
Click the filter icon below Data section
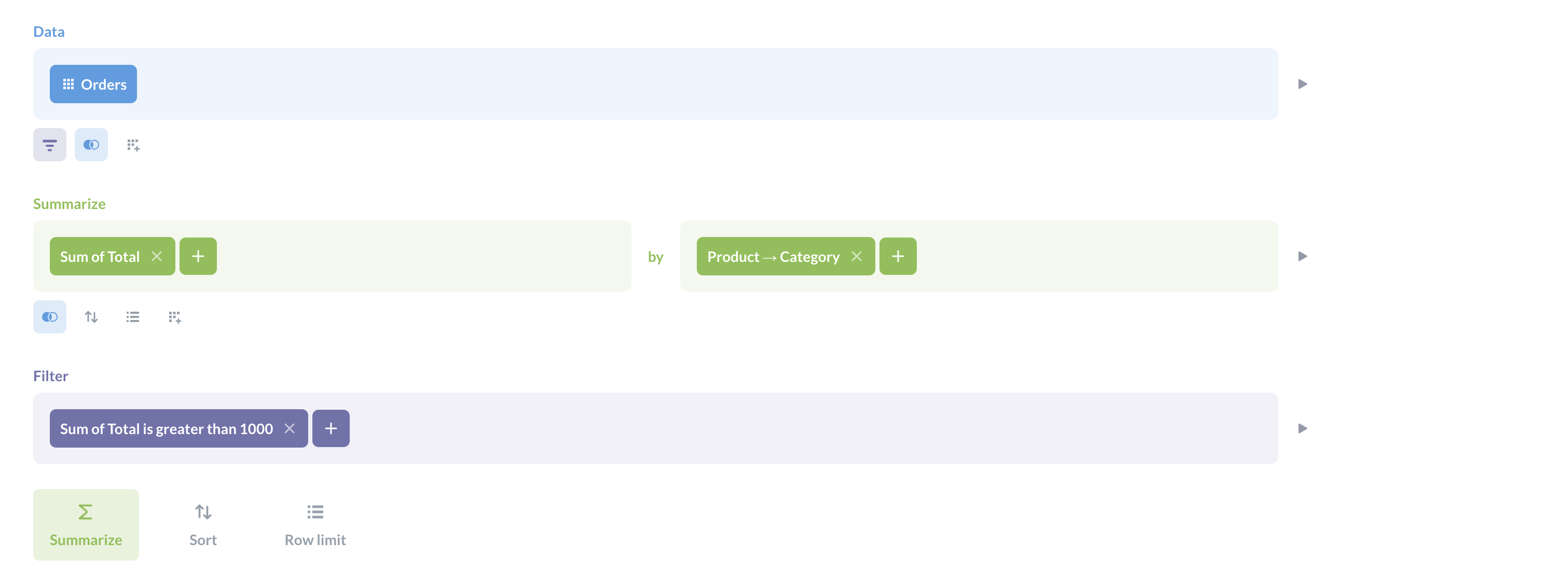pyautogui.click(x=49, y=145)
